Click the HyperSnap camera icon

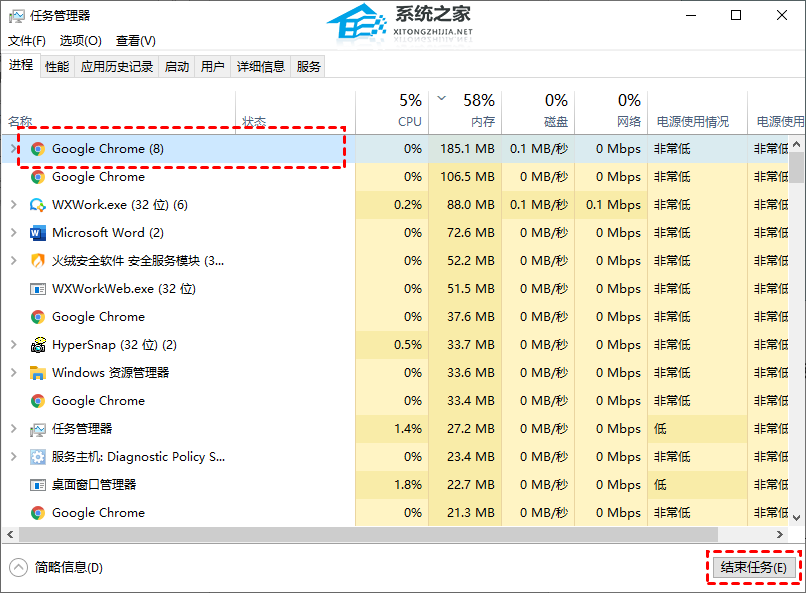pos(38,345)
